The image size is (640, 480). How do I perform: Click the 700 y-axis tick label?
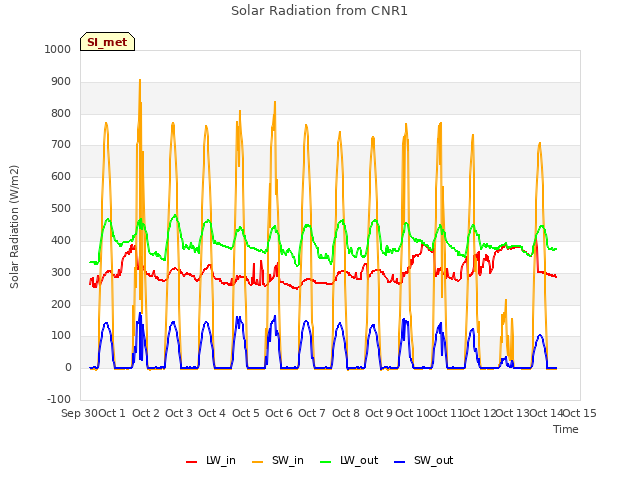[61, 145]
